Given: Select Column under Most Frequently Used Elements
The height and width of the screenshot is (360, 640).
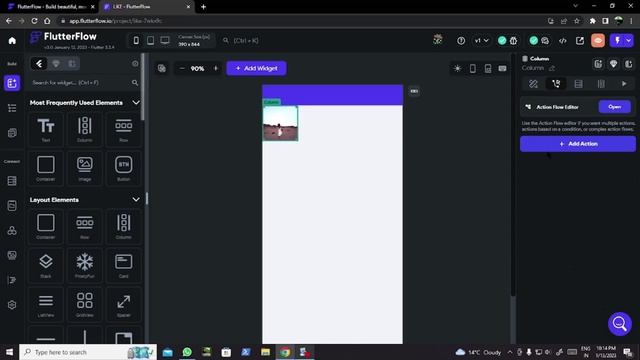Looking at the screenshot, I should point(84,129).
